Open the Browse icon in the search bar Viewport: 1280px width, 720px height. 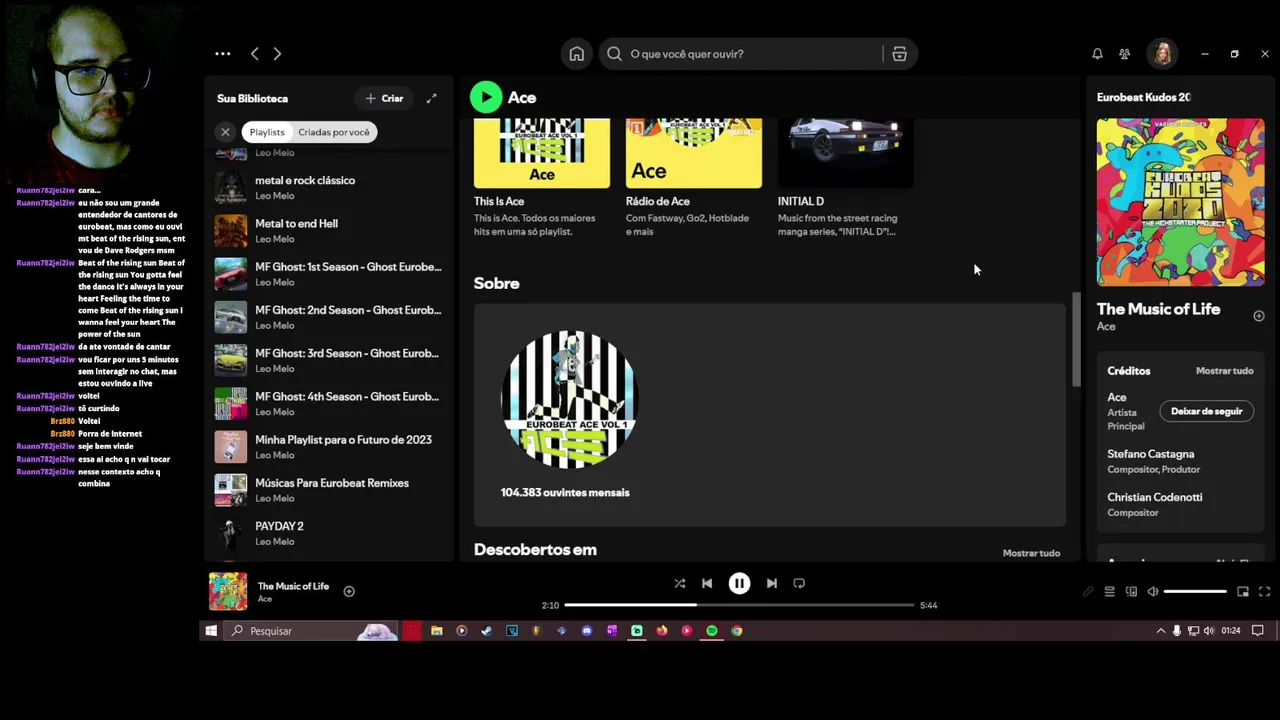(899, 54)
